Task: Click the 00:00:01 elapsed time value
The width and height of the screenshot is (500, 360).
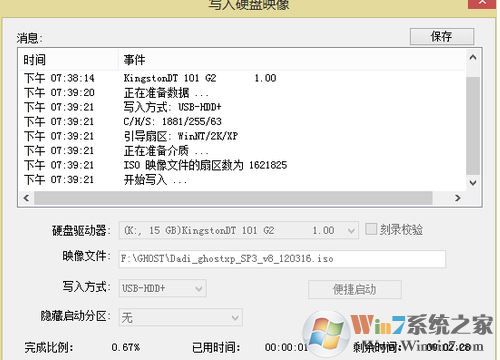Action: 287,347
